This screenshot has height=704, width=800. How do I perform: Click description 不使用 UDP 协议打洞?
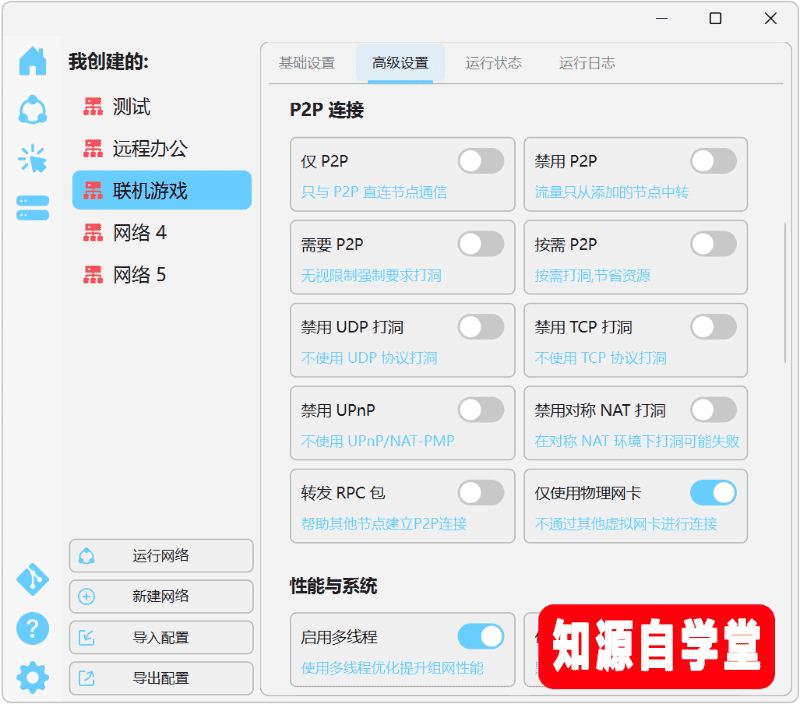coord(369,358)
